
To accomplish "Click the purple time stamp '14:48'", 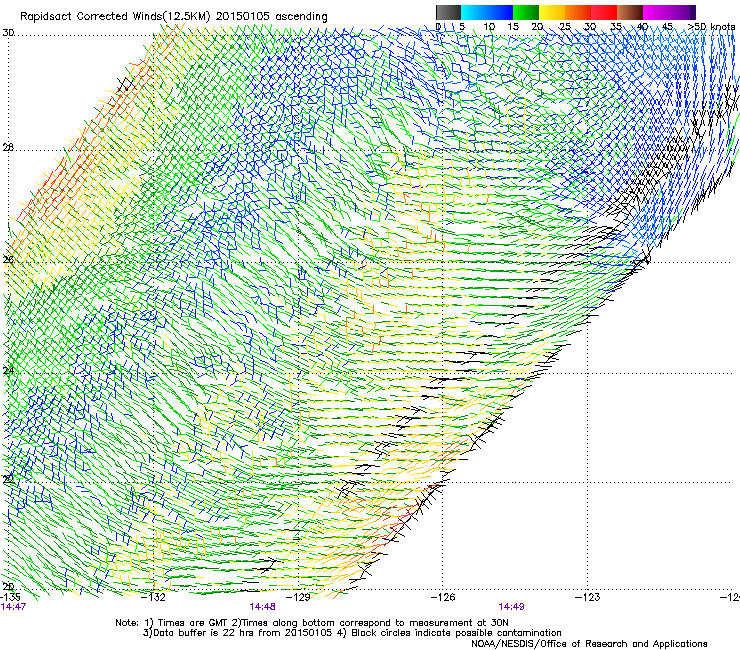I will [x=262, y=607].
